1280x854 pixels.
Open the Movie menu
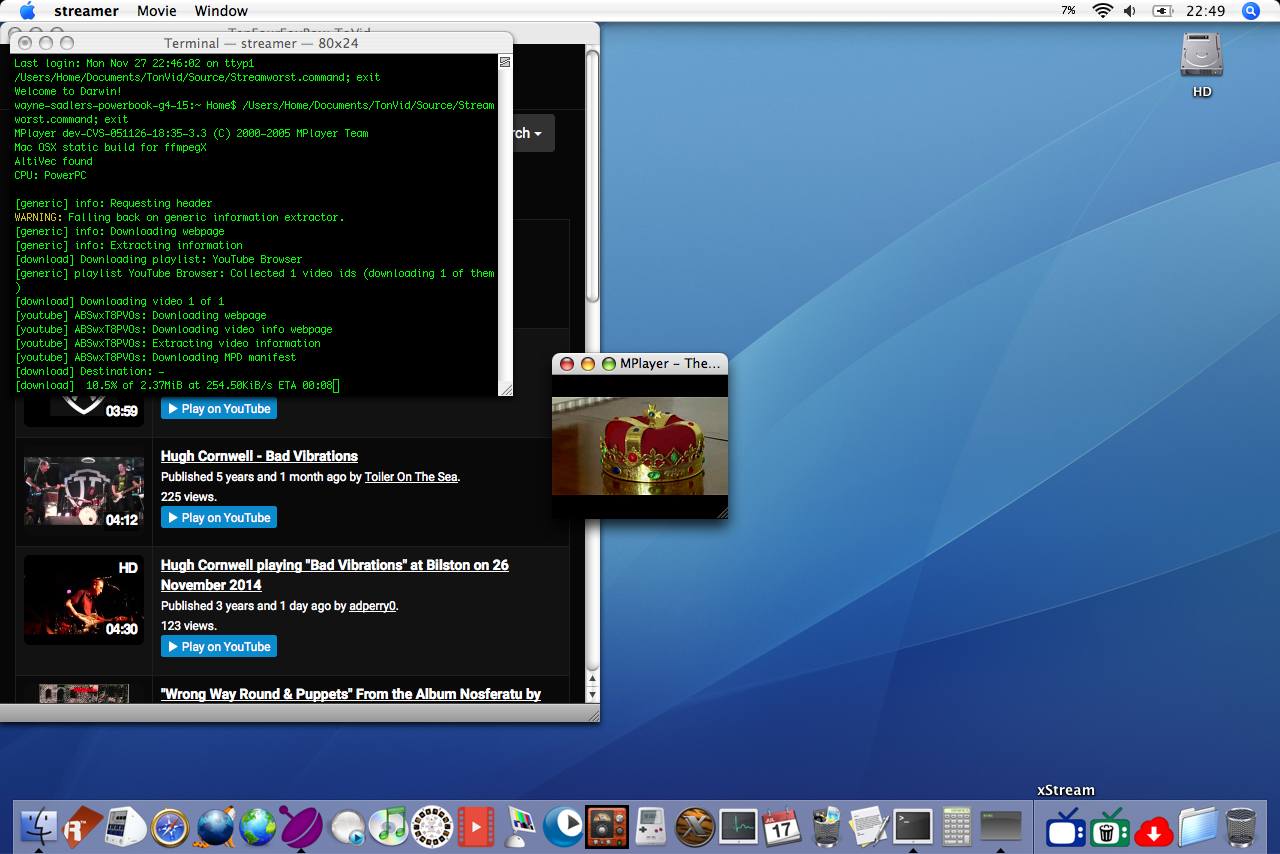click(157, 11)
